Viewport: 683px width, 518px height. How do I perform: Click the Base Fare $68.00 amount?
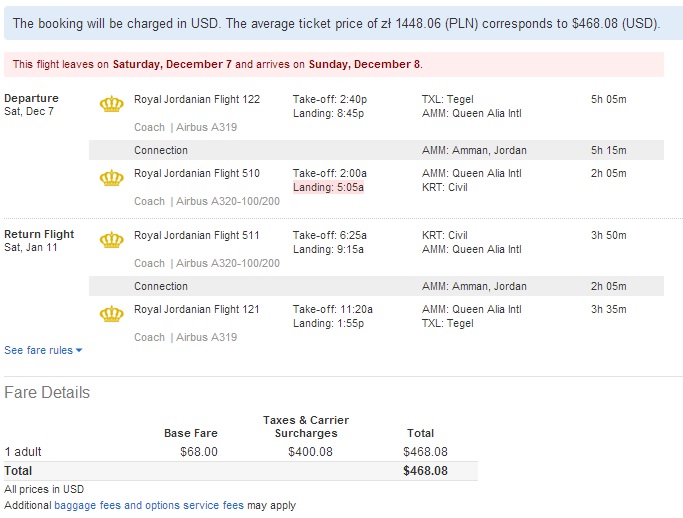tap(199, 452)
